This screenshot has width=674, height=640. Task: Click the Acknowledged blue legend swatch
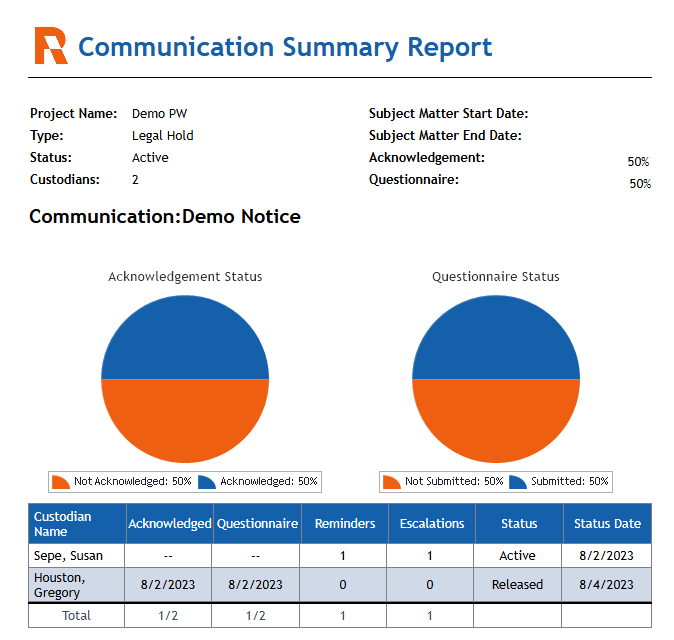(207, 482)
